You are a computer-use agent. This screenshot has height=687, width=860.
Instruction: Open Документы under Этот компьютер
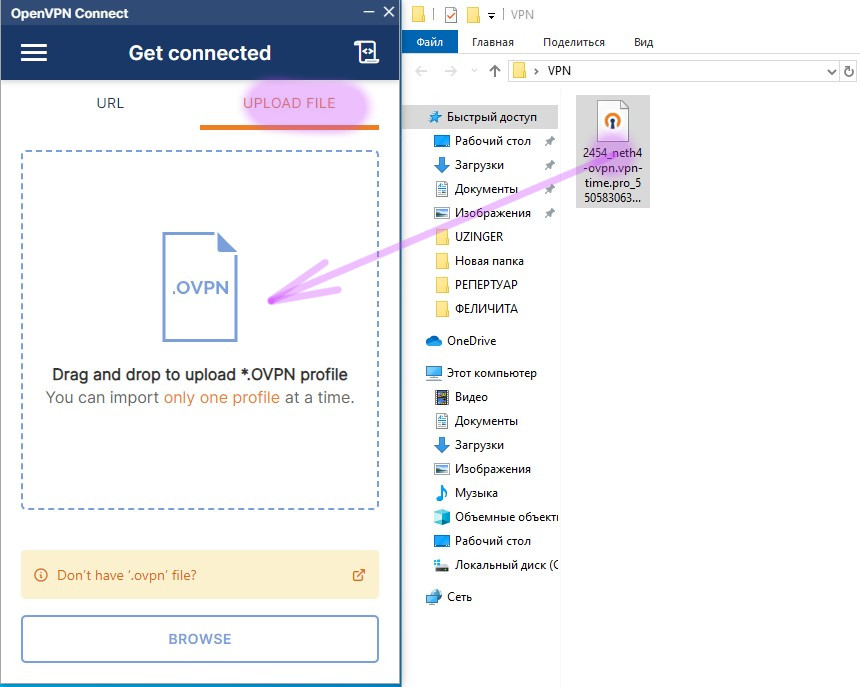pyautogui.click(x=486, y=421)
